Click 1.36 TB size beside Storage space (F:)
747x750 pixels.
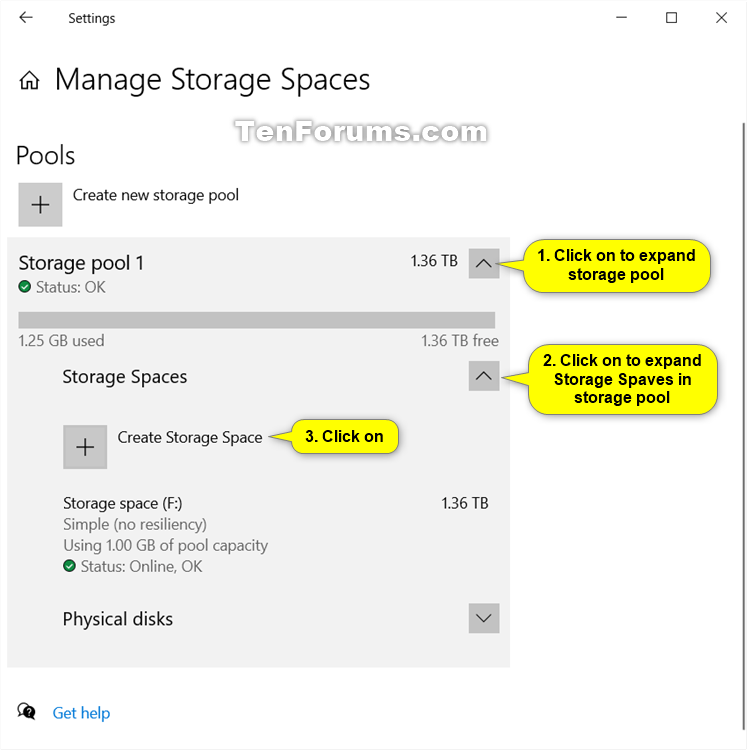pyautogui.click(x=464, y=503)
